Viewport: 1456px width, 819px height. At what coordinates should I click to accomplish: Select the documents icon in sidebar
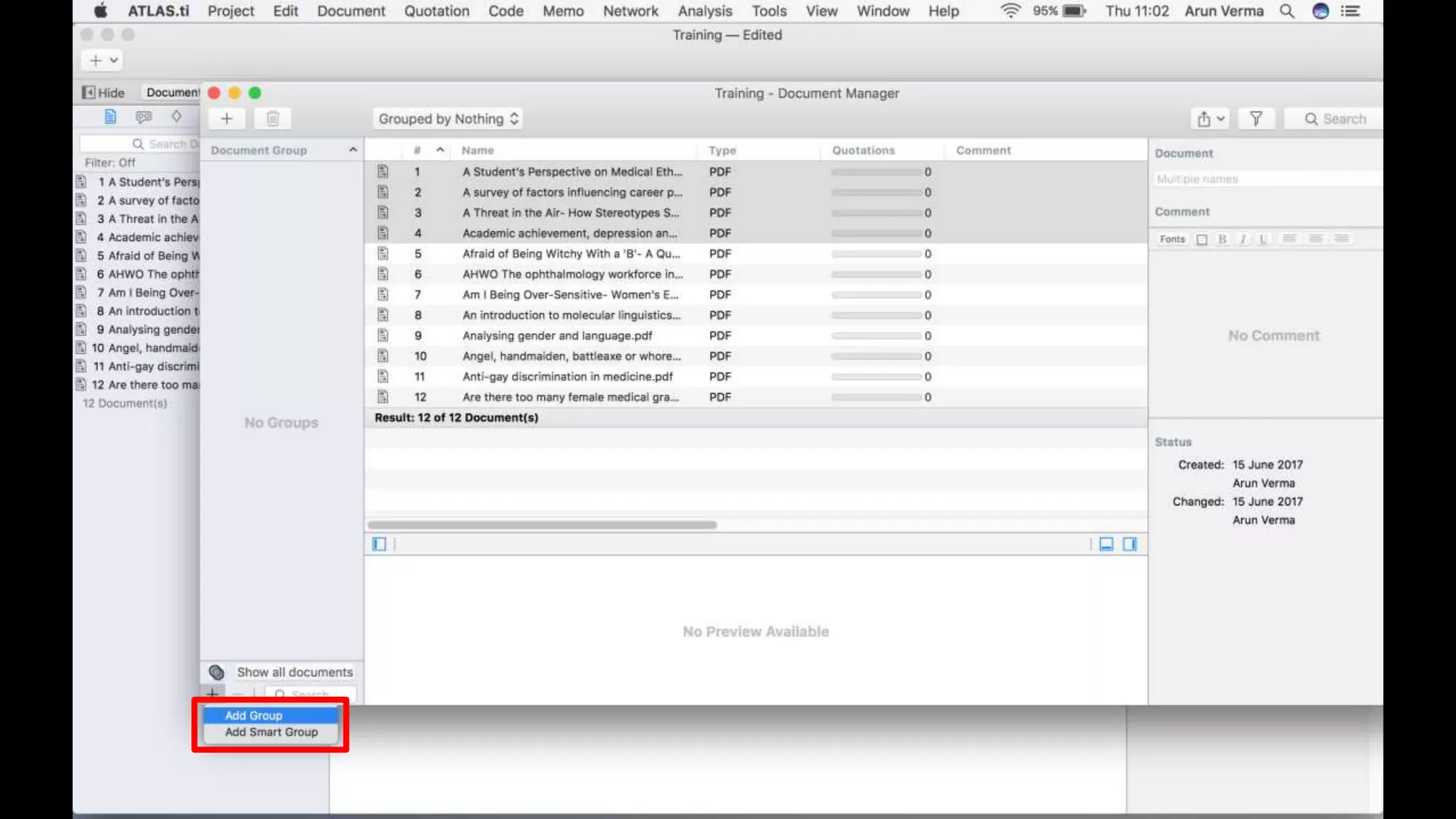pyautogui.click(x=110, y=117)
